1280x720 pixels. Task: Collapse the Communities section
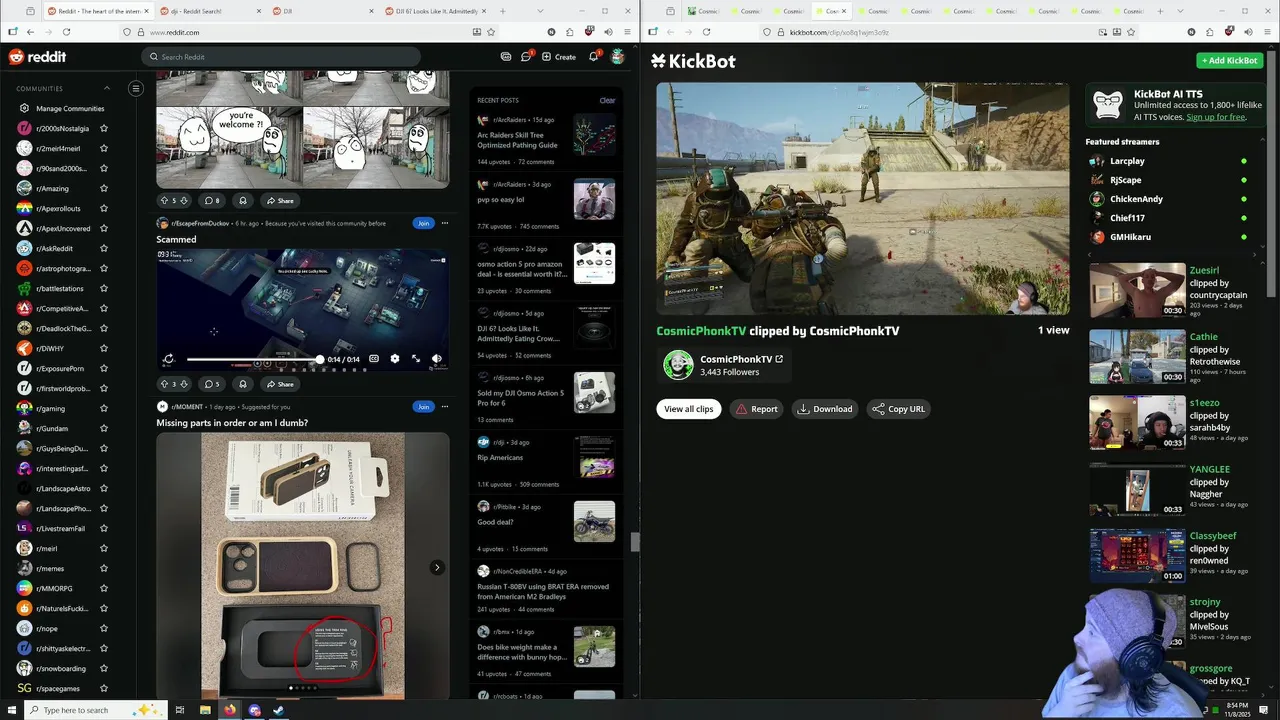[107, 88]
